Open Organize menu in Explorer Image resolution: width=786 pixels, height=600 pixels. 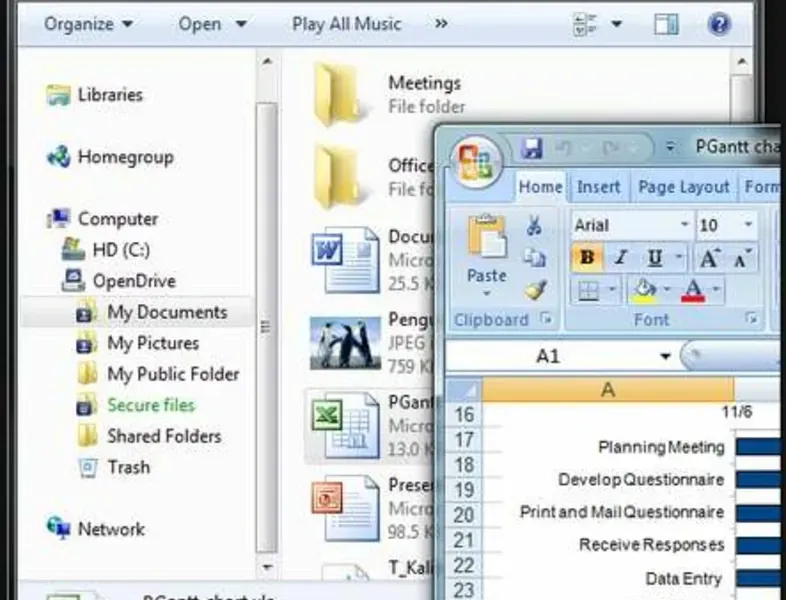[88, 24]
